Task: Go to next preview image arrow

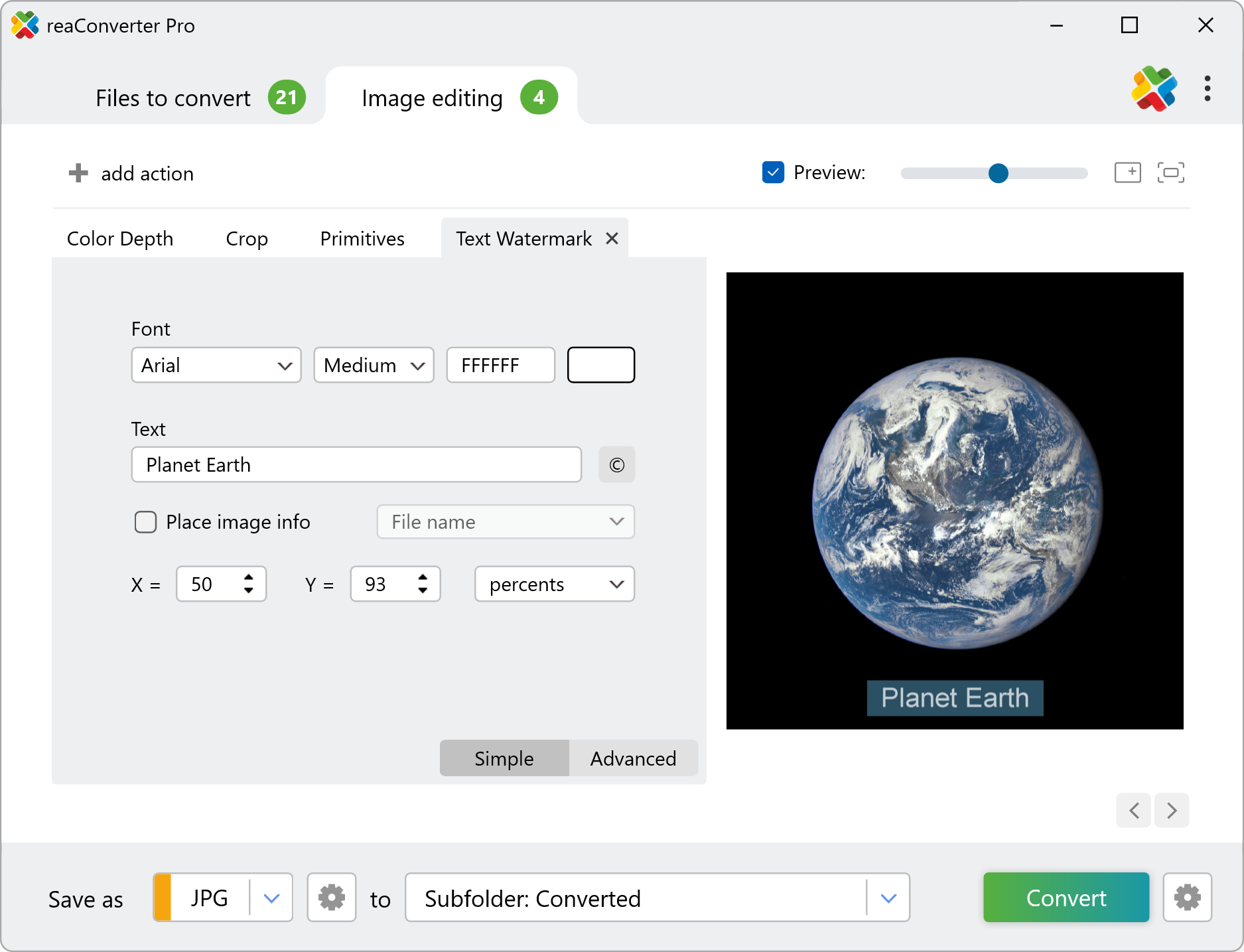Action: (x=1172, y=810)
